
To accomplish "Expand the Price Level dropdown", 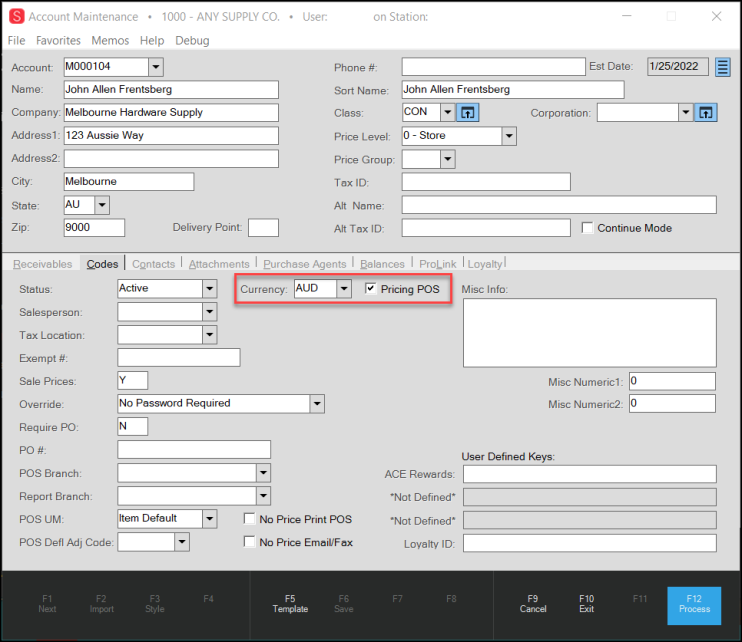I will click(x=509, y=136).
